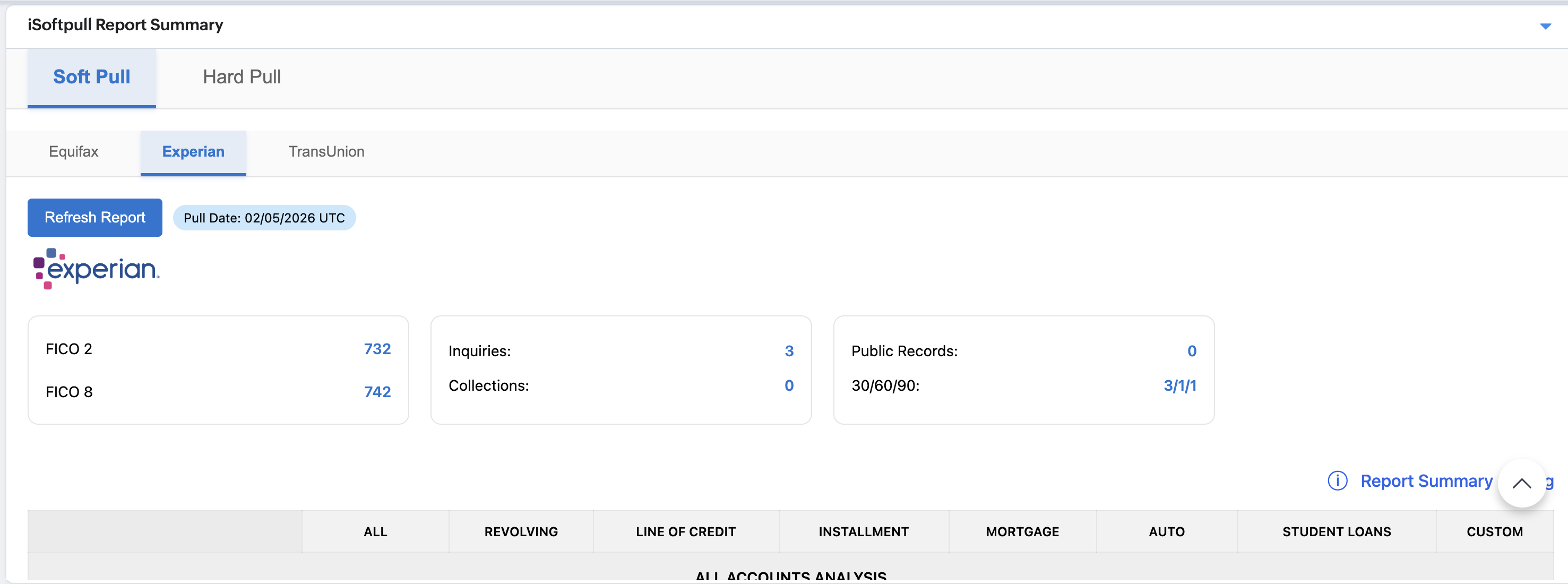Open the Report Summary link
Viewport: 1568px width, 584px height.
pos(1426,480)
